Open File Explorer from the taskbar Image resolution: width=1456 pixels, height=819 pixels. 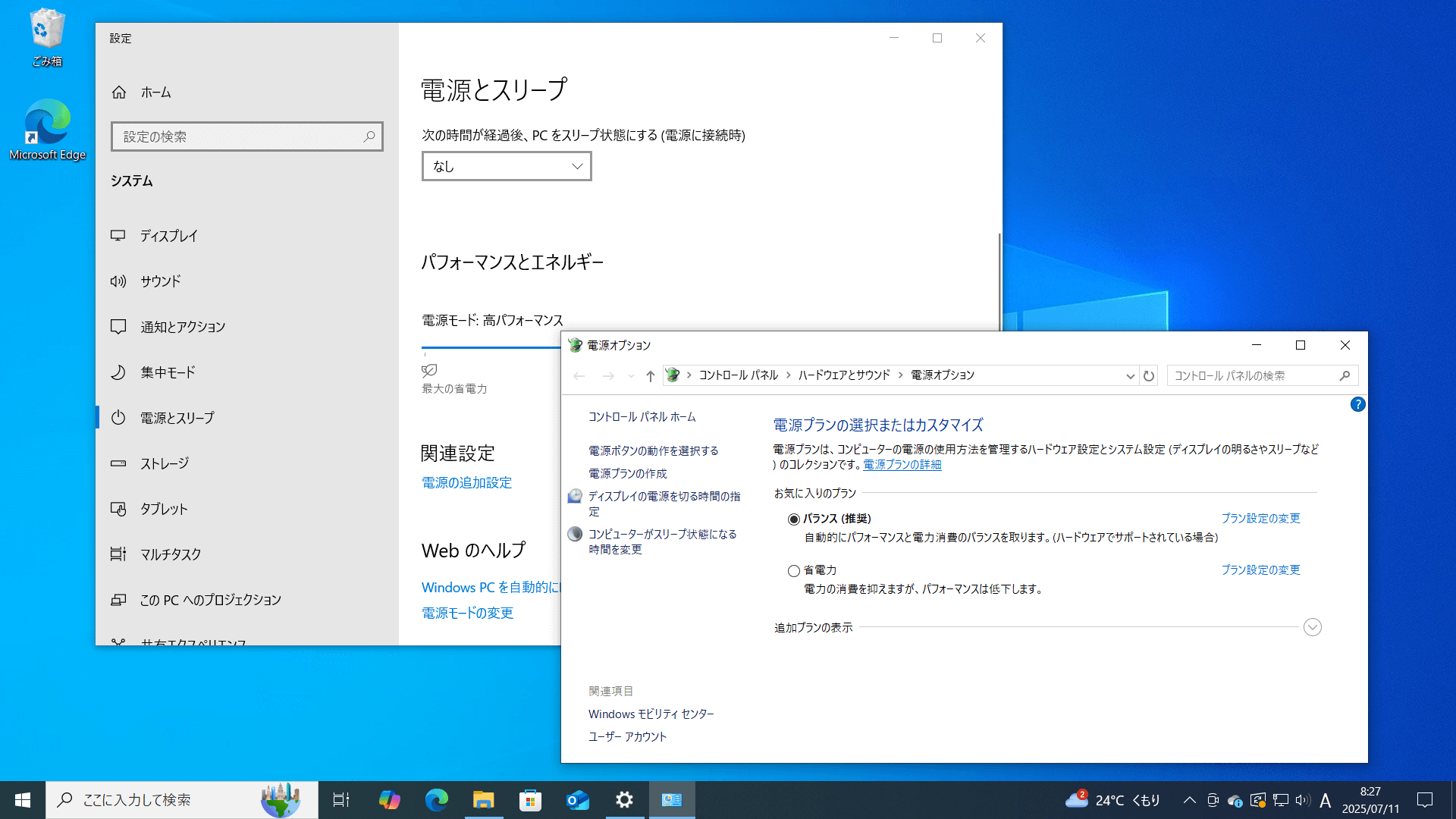click(483, 800)
